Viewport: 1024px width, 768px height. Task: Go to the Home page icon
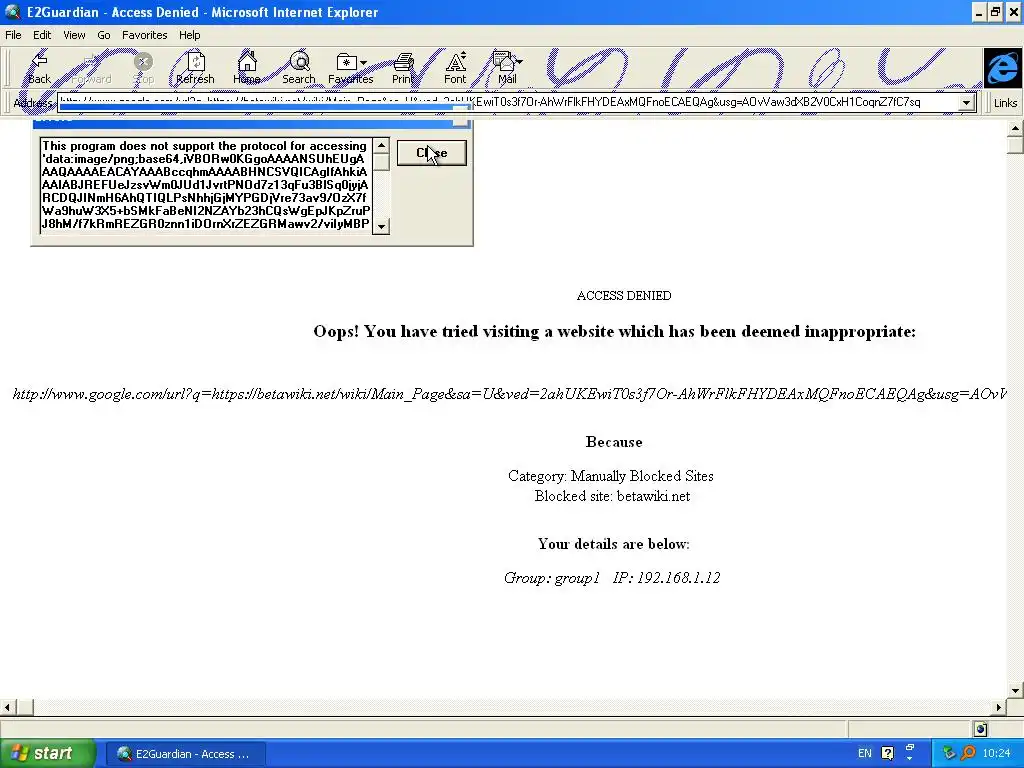[x=247, y=68]
